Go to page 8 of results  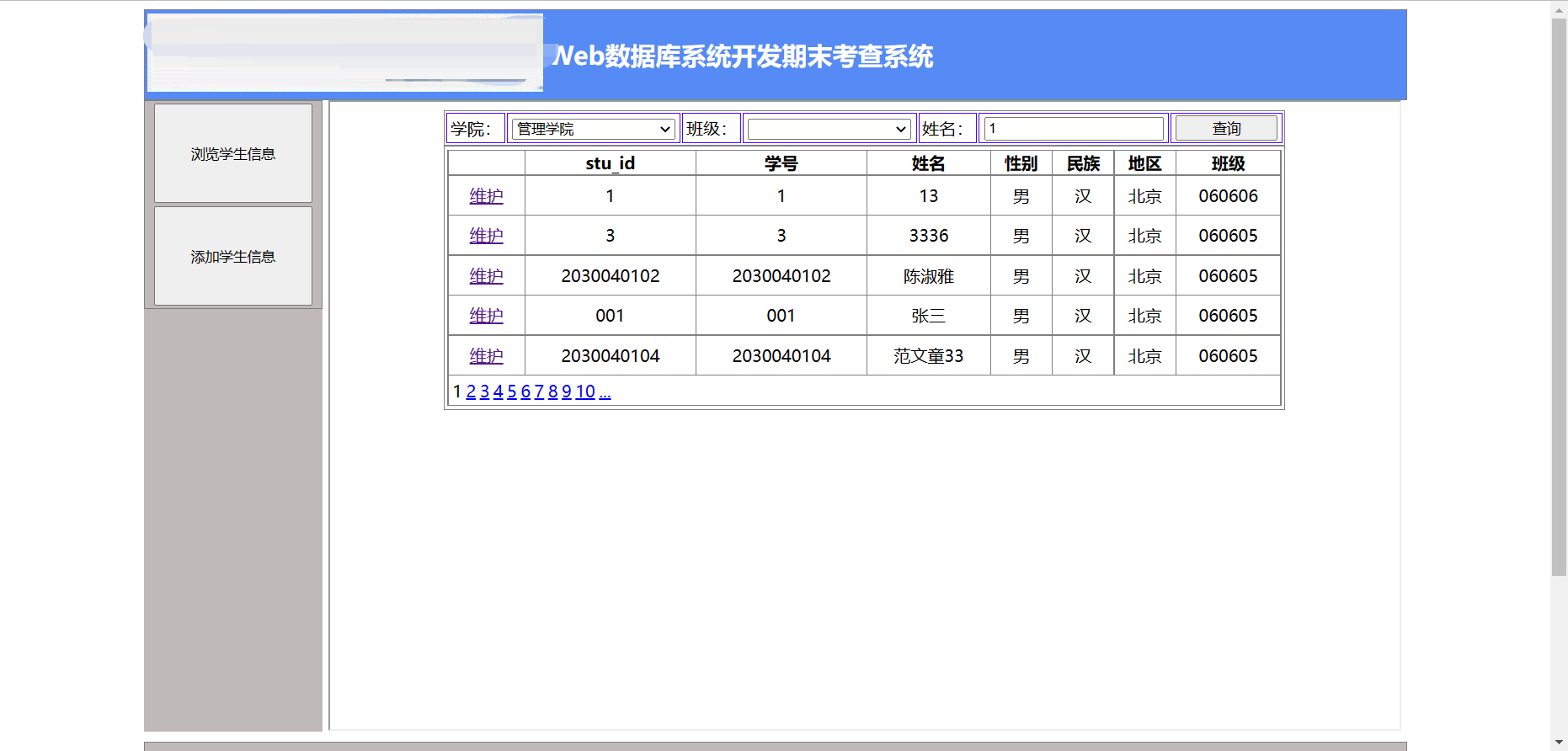[x=553, y=391]
